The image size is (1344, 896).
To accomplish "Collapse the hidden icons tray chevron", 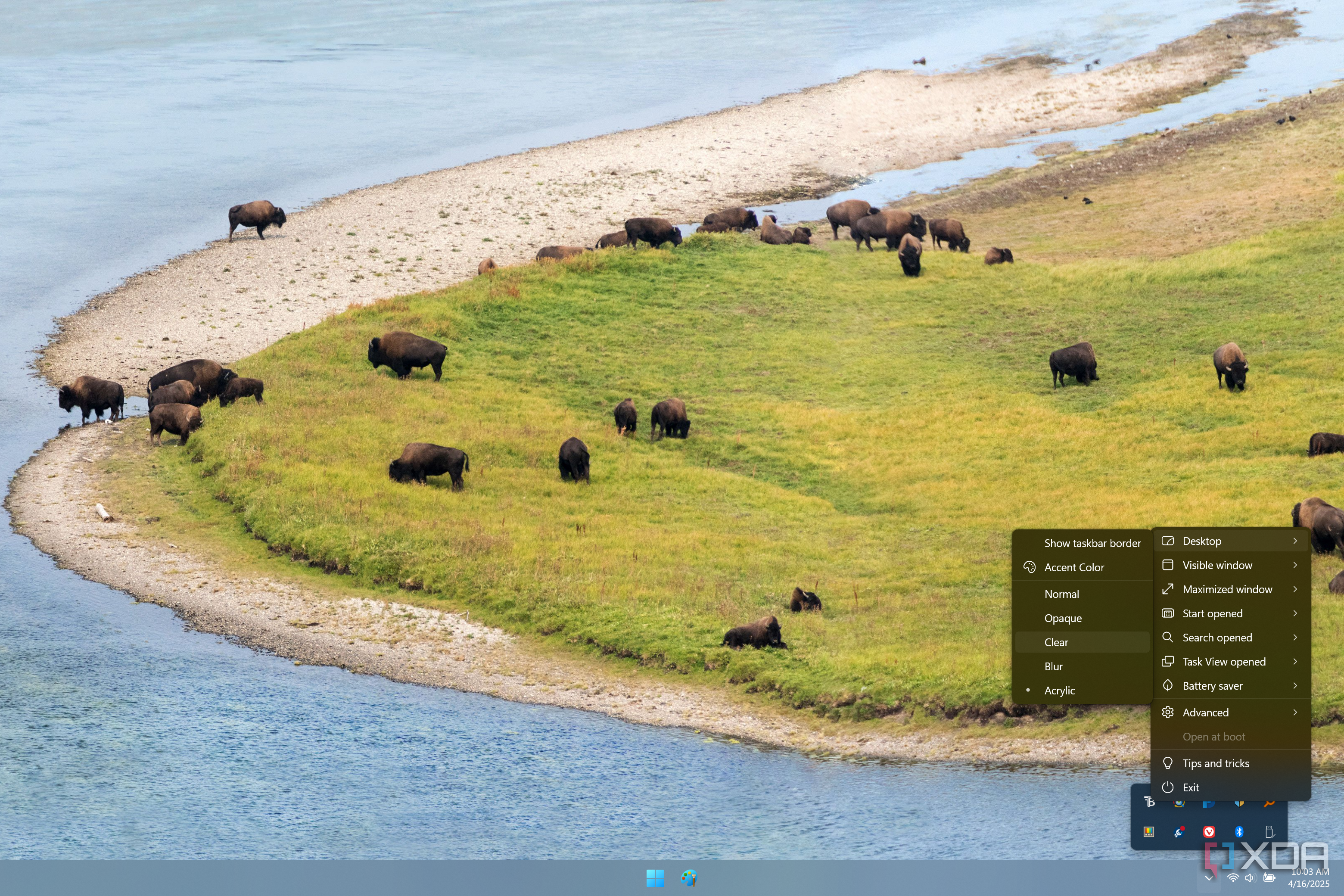I will coord(1209,878).
